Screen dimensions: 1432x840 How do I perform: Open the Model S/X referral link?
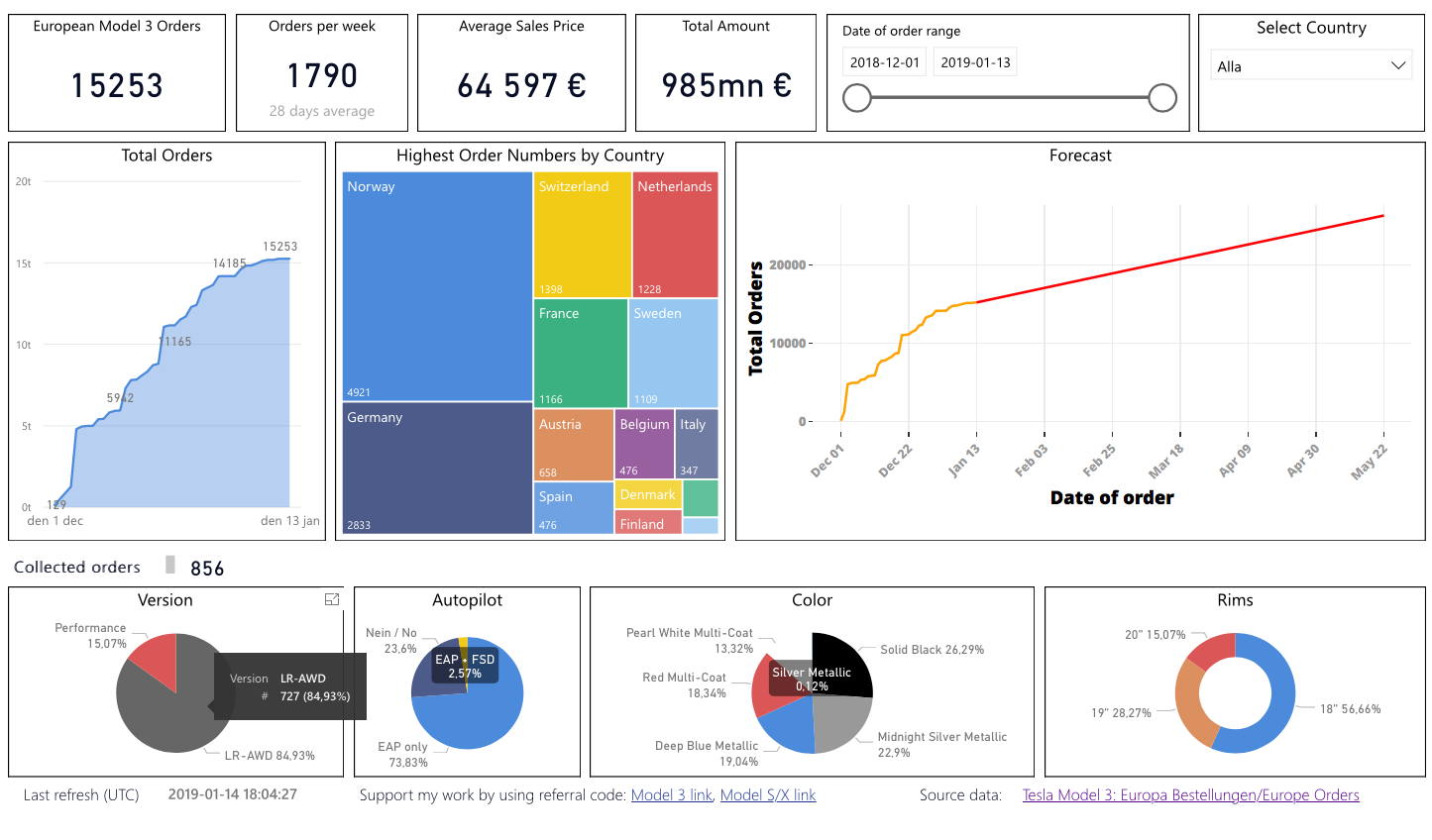(768, 794)
